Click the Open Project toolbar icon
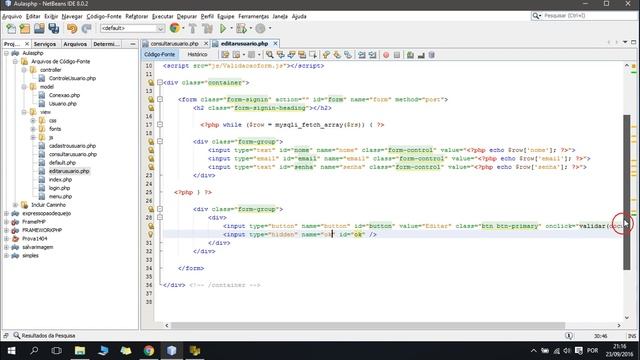 click(39, 29)
